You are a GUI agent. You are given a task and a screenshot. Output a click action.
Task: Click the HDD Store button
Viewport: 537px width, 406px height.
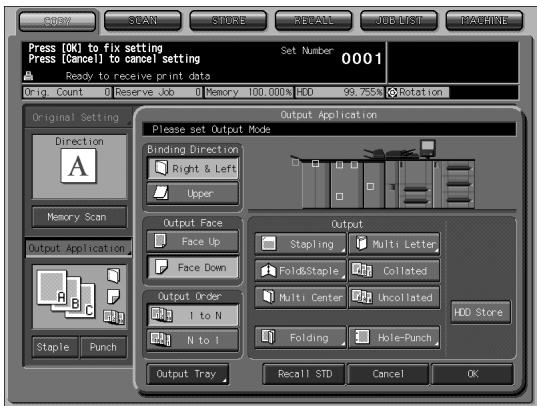[480, 312]
